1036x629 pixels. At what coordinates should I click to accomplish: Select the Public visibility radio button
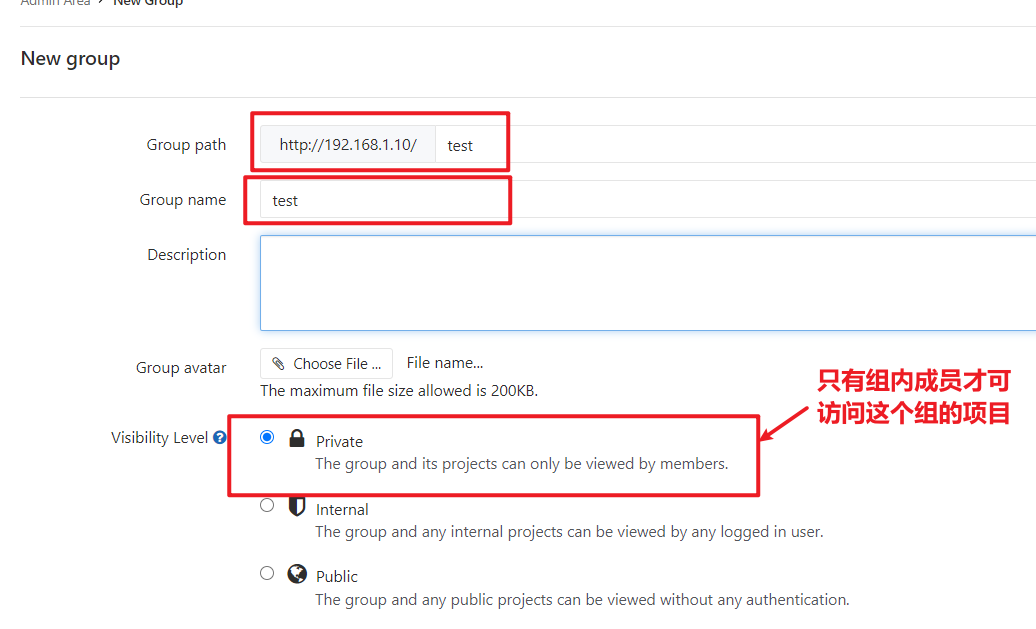coord(267,573)
